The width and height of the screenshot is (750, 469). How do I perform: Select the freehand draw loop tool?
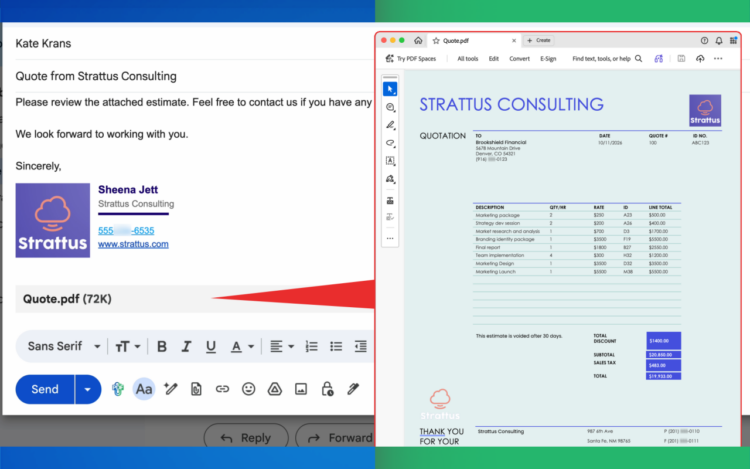pos(390,143)
